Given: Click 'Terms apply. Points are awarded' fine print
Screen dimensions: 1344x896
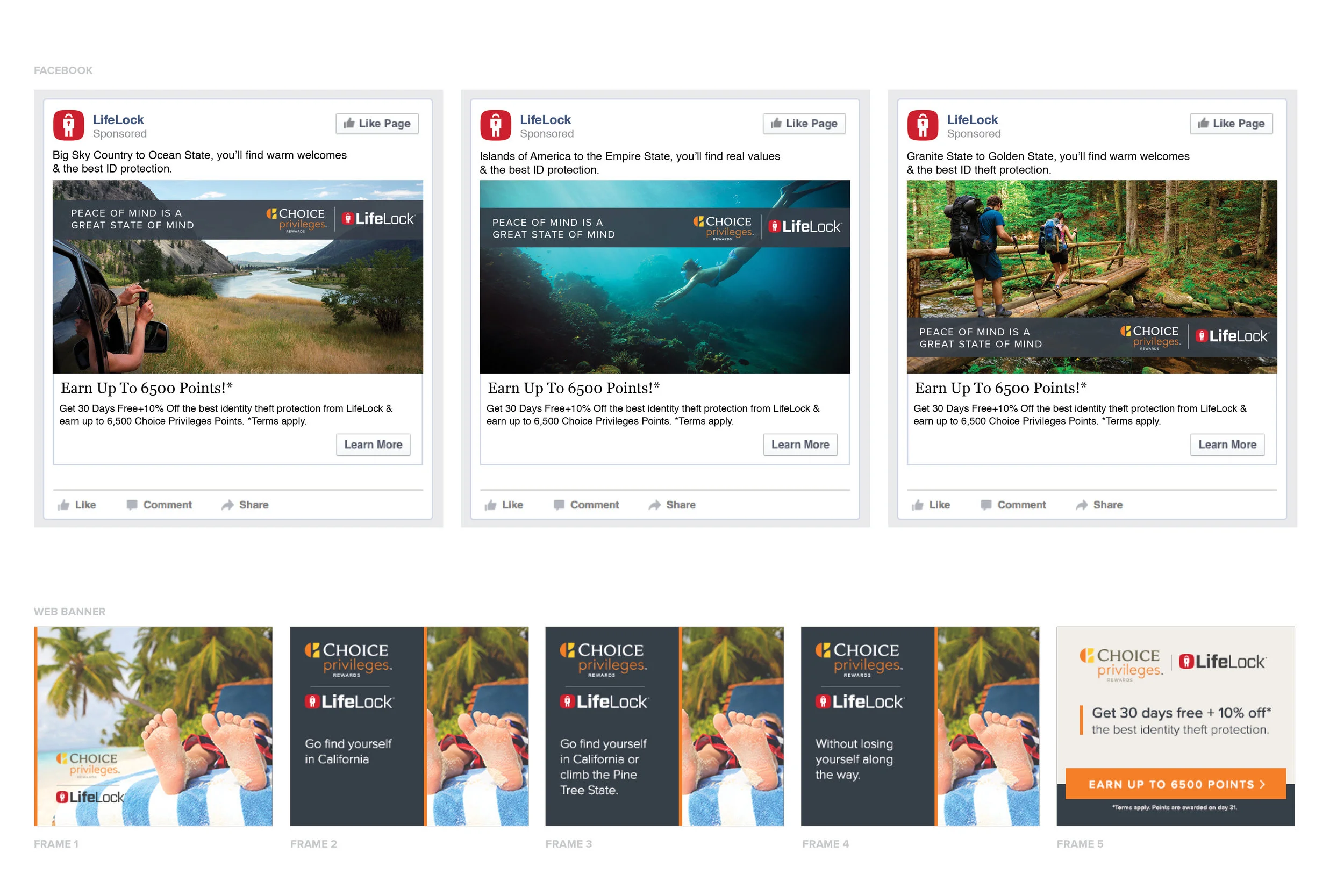Looking at the screenshot, I should (1174, 807).
